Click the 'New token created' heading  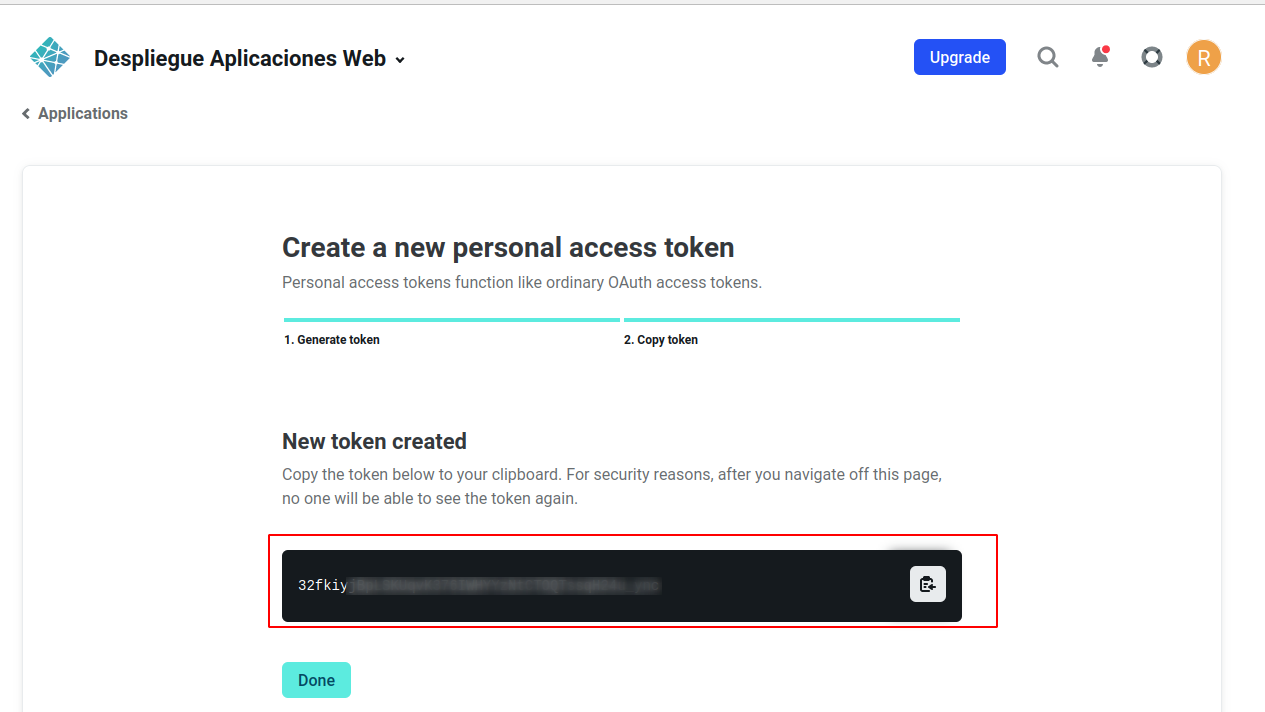374,441
